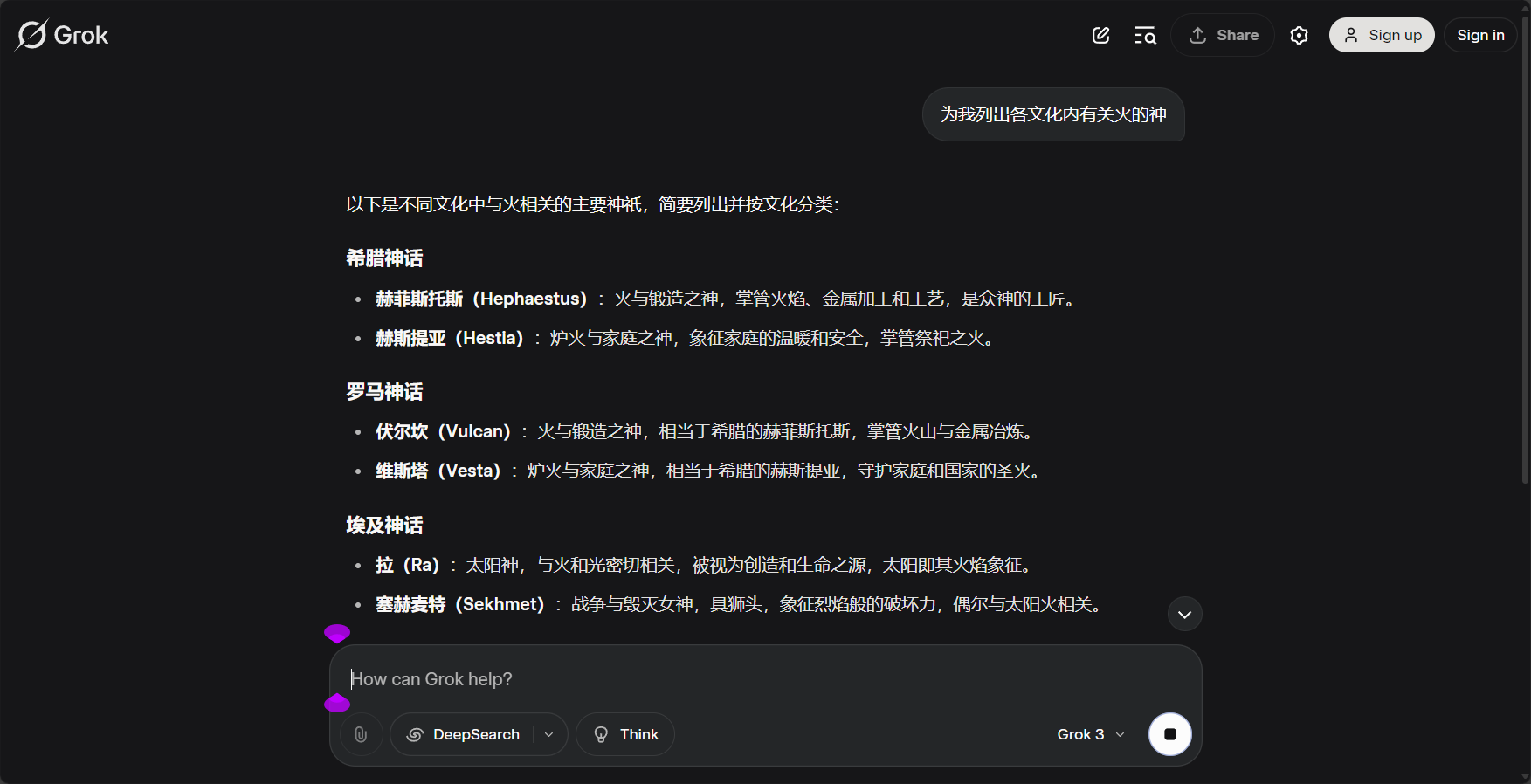Click the heading 希腊神话
Image resolution: width=1531 pixels, height=784 pixels.
(384, 258)
